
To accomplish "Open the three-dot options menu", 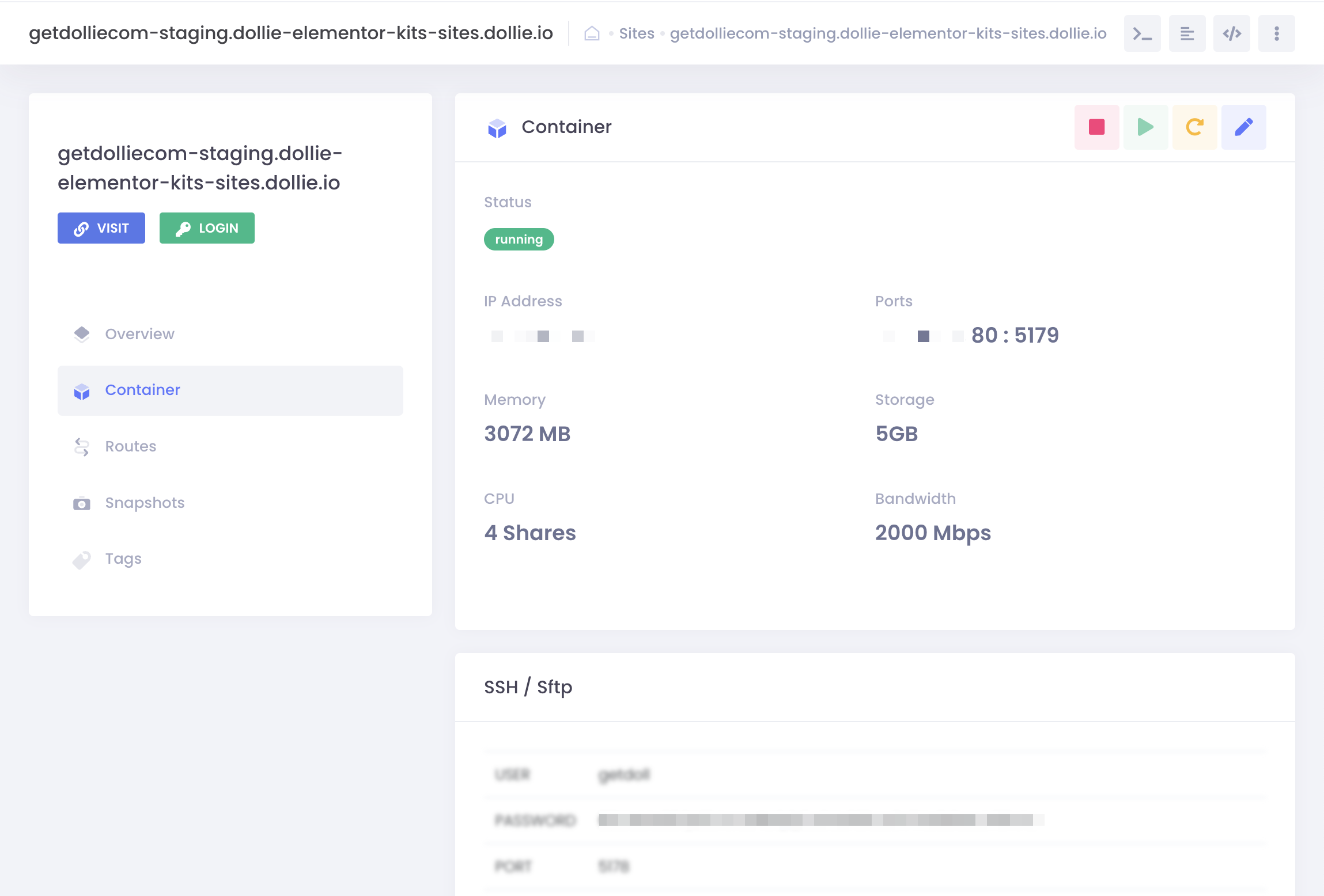I will (1276, 33).
